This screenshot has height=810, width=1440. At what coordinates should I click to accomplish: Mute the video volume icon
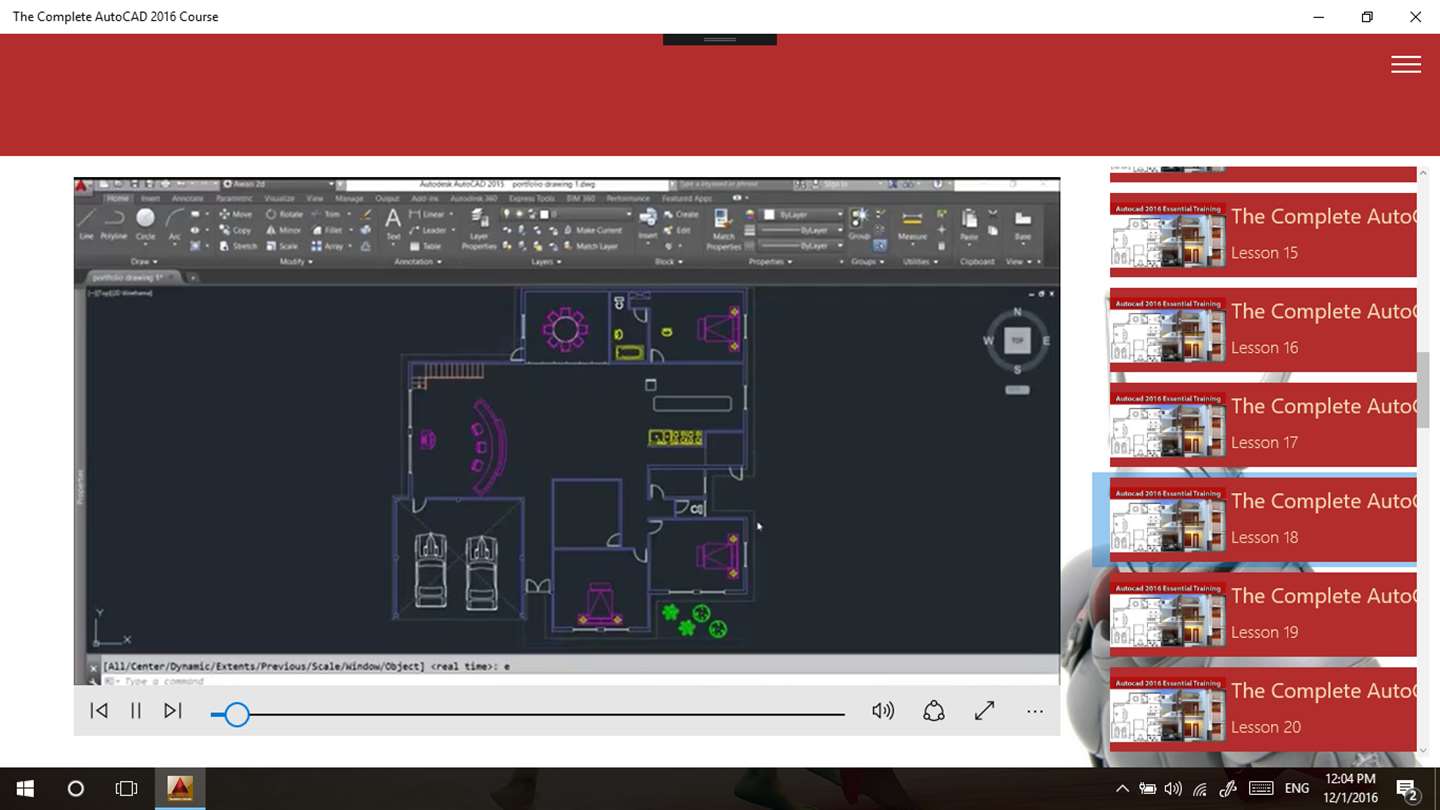tap(883, 711)
